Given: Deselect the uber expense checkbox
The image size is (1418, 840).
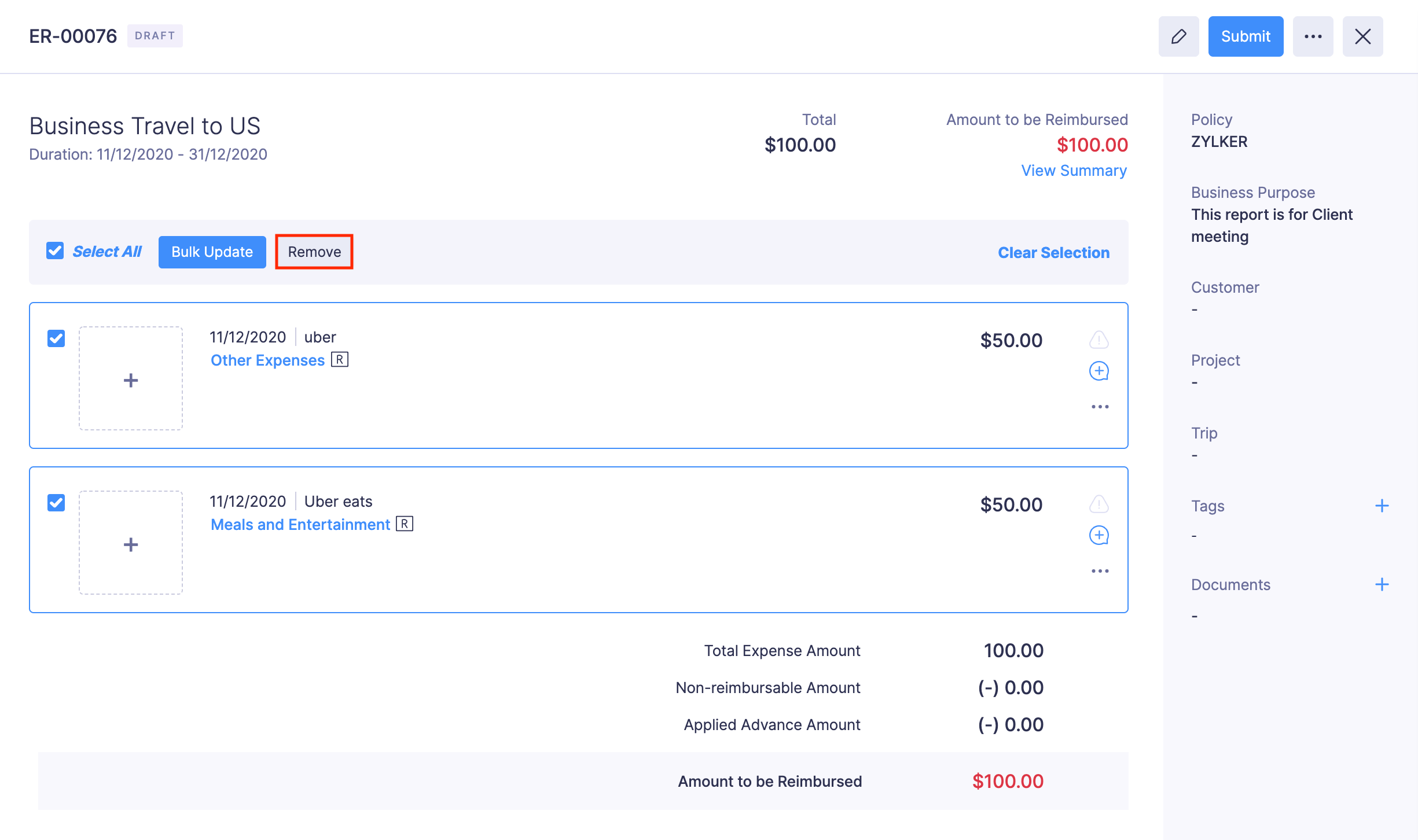Looking at the screenshot, I should click(x=56, y=339).
